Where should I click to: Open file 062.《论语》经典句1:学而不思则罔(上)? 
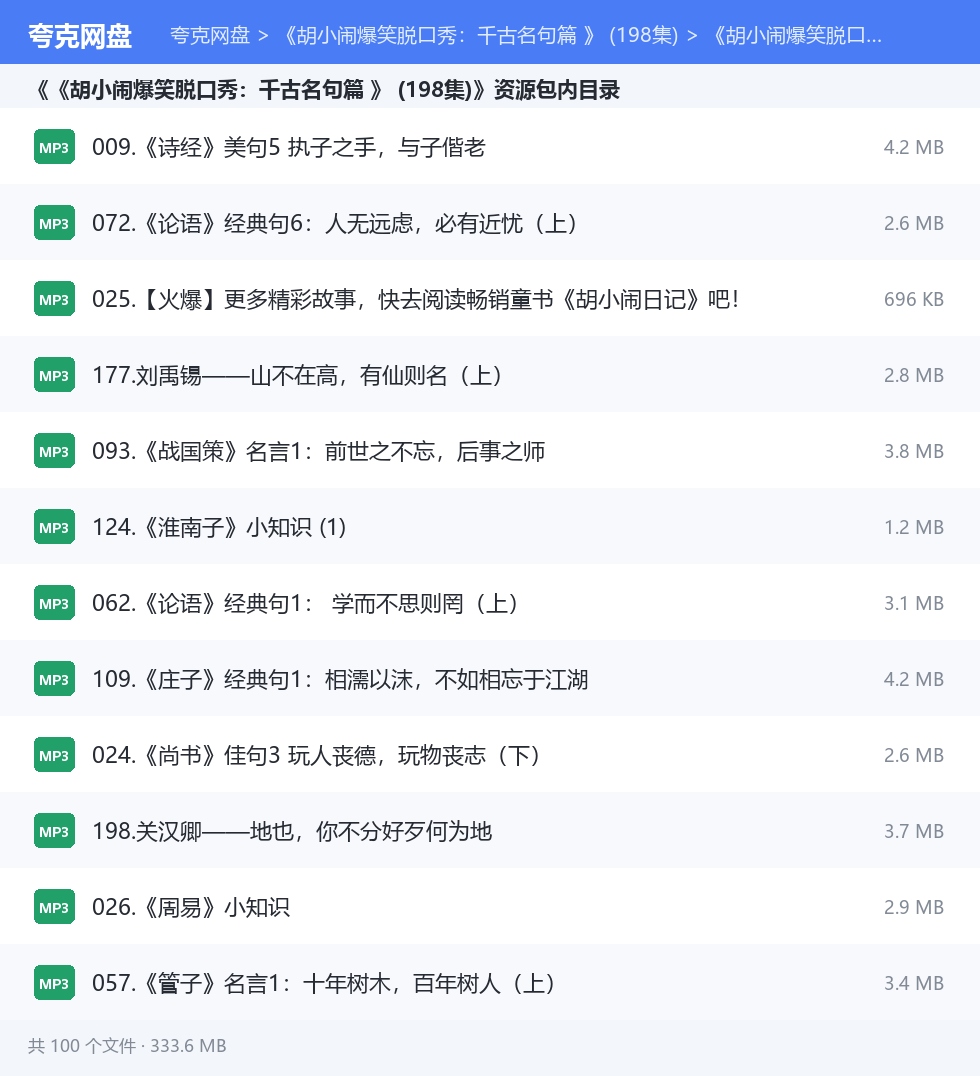click(305, 603)
